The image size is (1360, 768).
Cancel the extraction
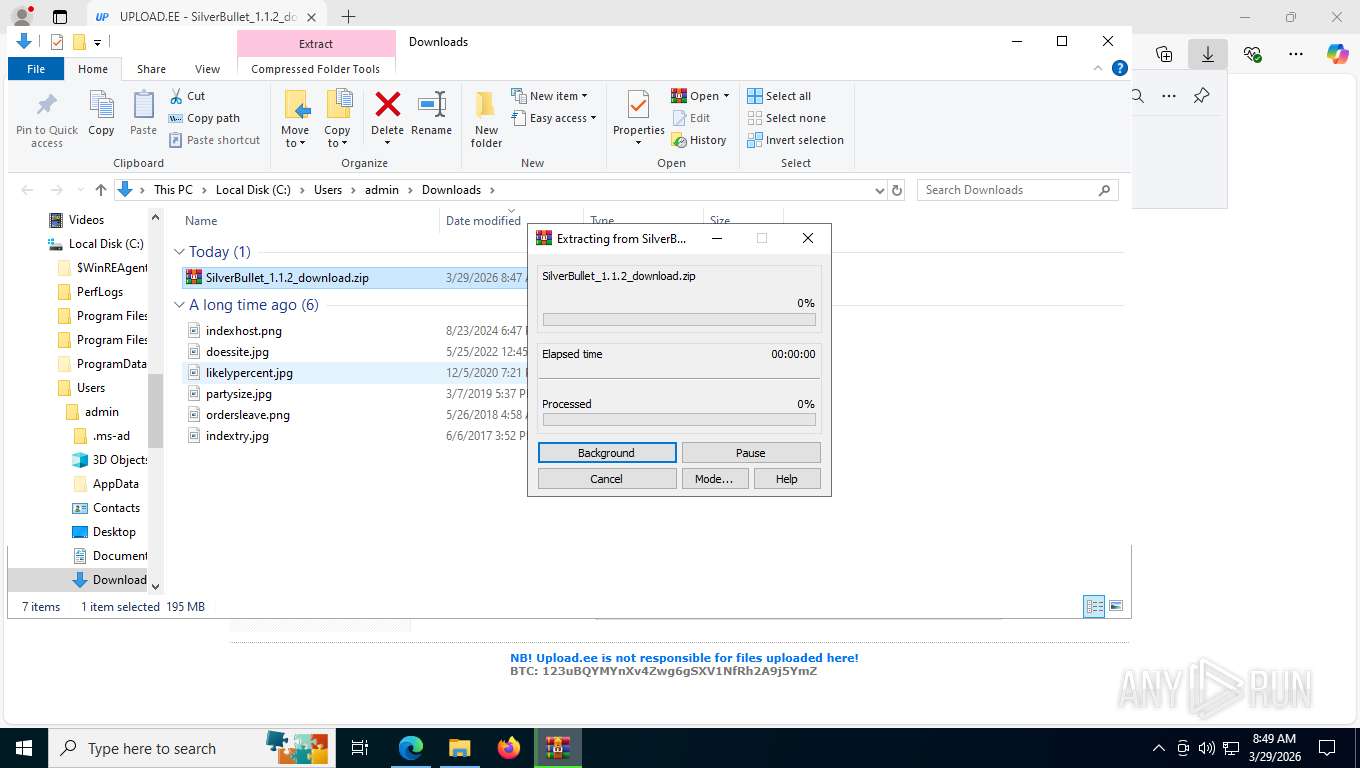pos(607,479)
